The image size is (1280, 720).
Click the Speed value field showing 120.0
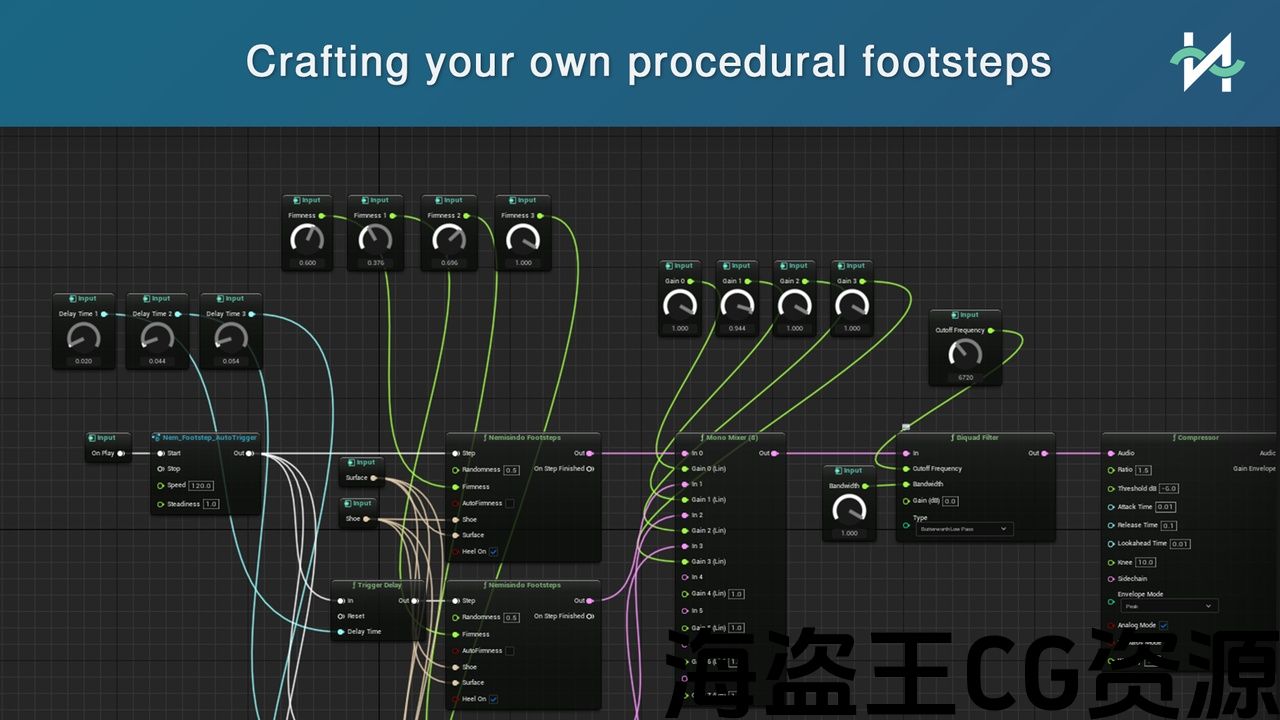click(x=201, y=485)
